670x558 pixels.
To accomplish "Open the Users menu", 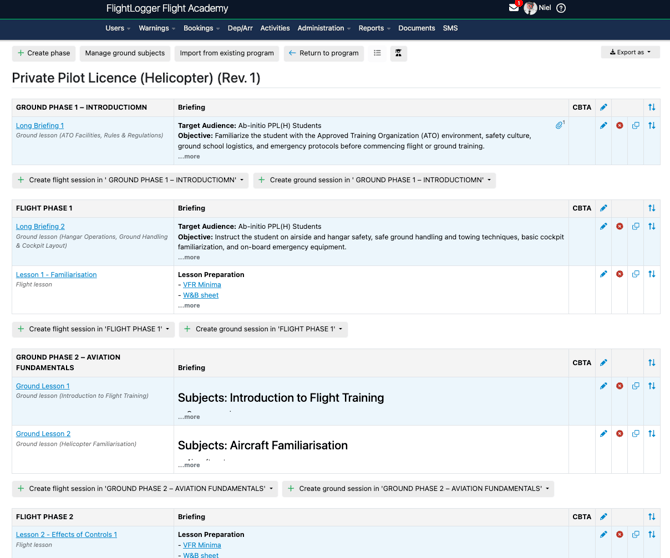I will click(118, 28).
